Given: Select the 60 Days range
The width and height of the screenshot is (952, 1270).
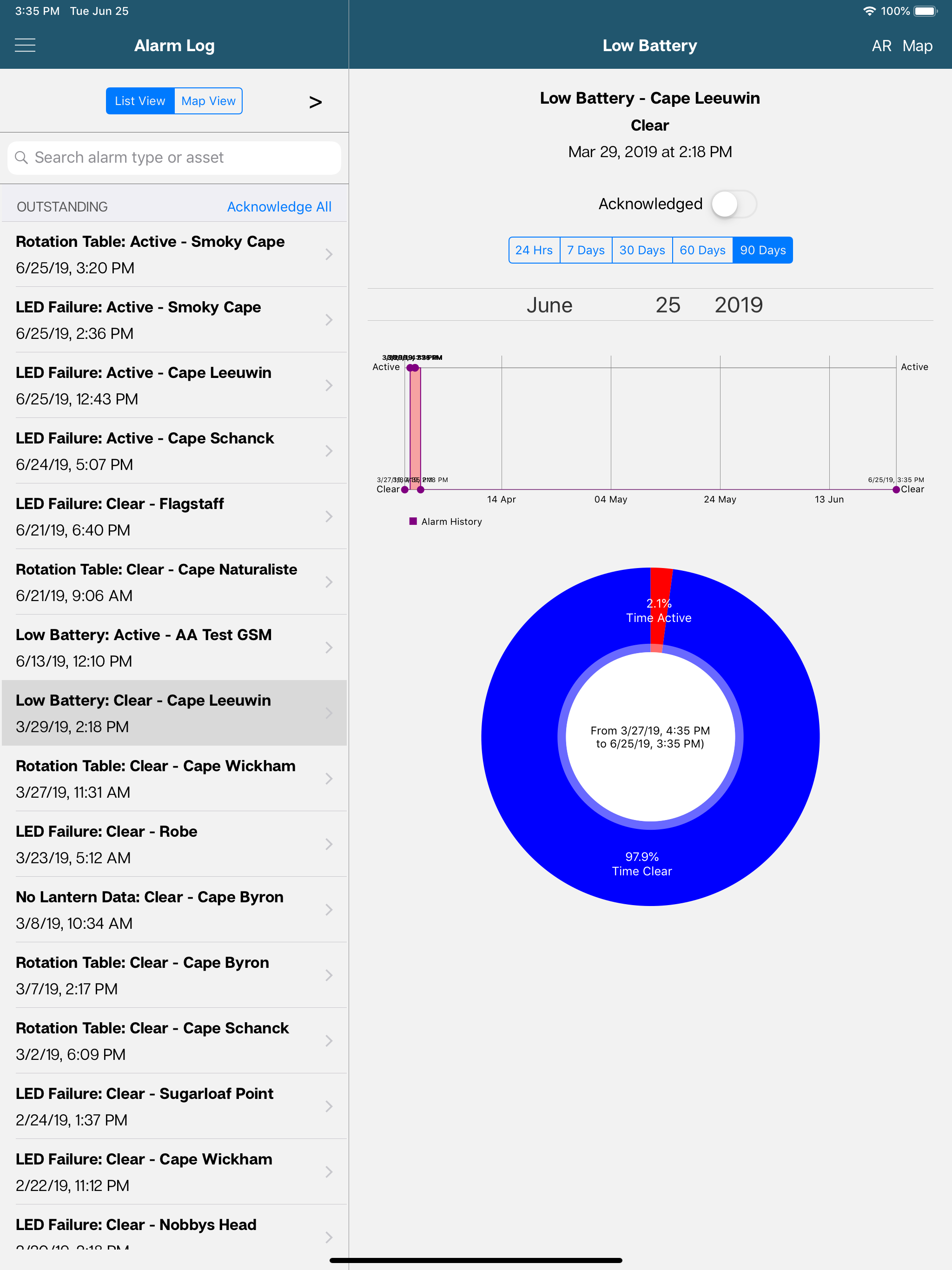Looking at the screenshot, I should [702, 250].
